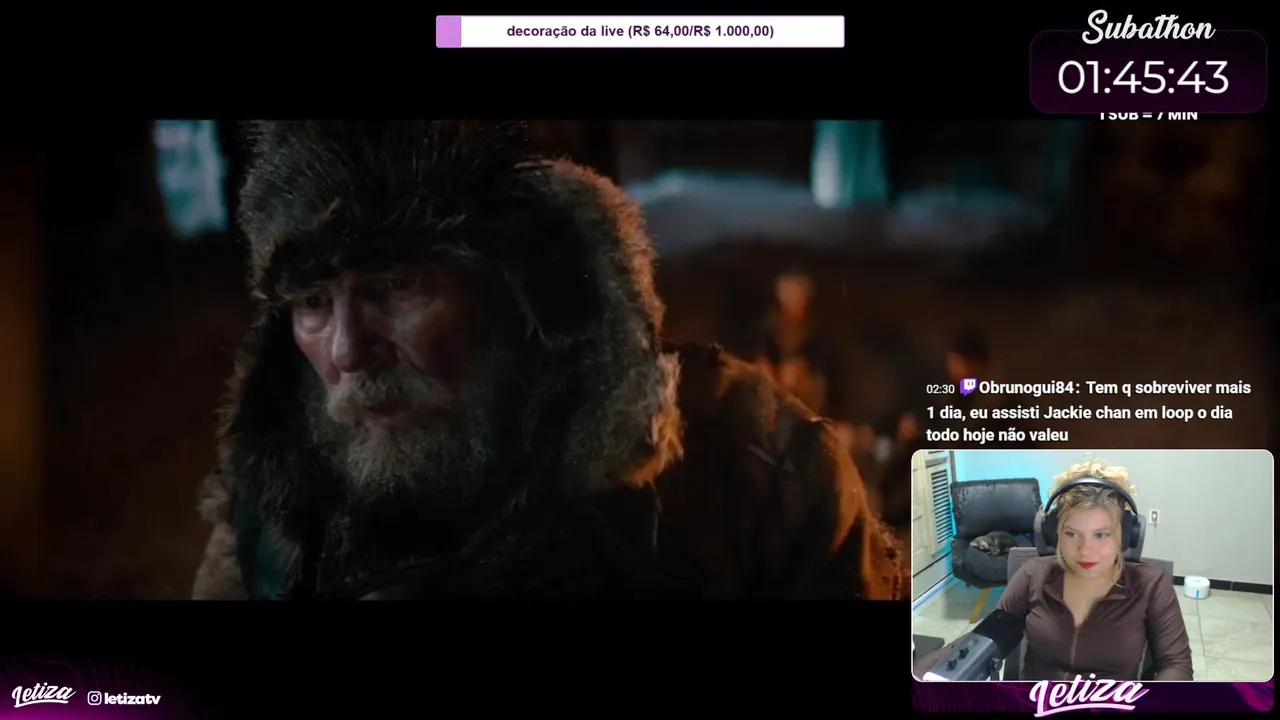The image size is (1280, 720).
Task: Click the 'letizatv' Instagram handle text
Action: 132,698
